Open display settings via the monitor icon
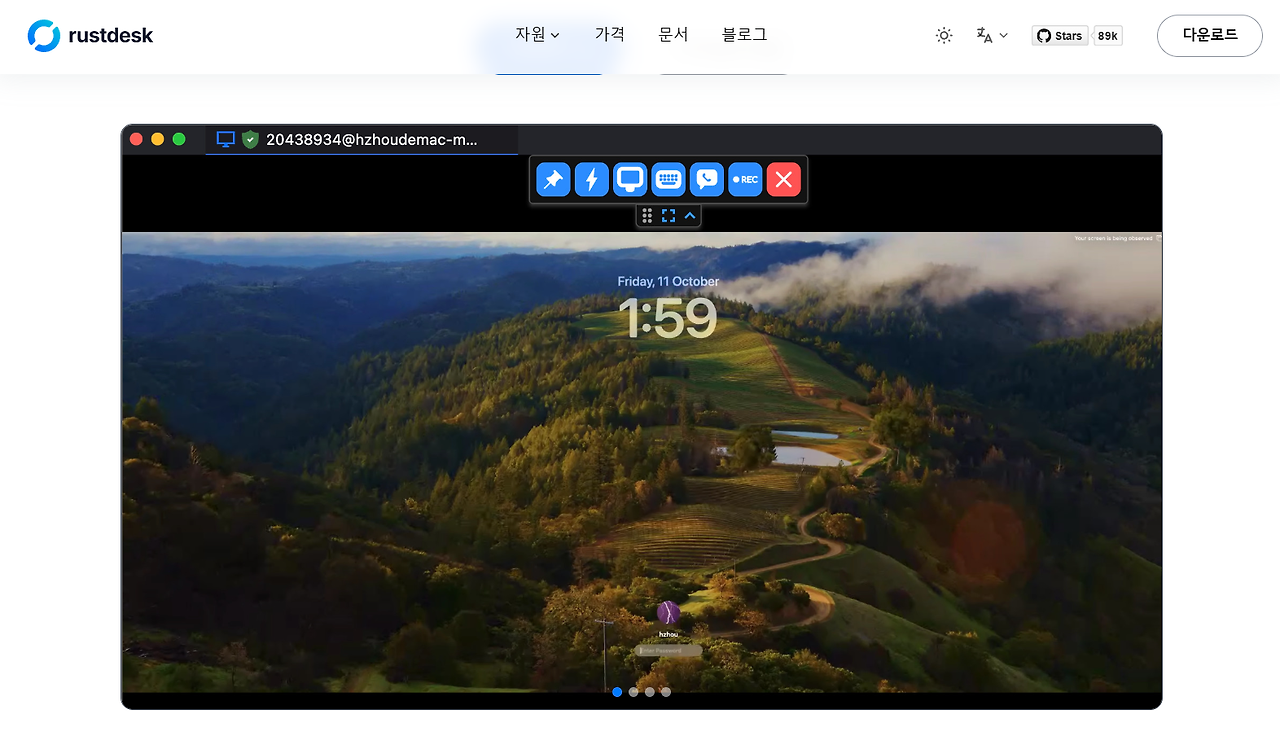This screenshot has height=736, width=1280. [630, 179]
